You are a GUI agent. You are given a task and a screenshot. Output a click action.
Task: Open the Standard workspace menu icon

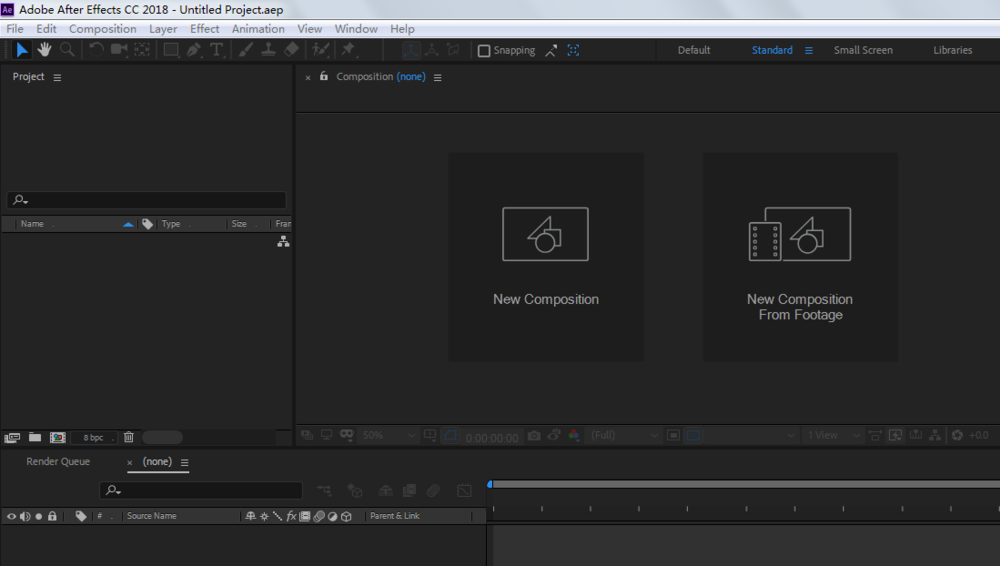[809, 50]
